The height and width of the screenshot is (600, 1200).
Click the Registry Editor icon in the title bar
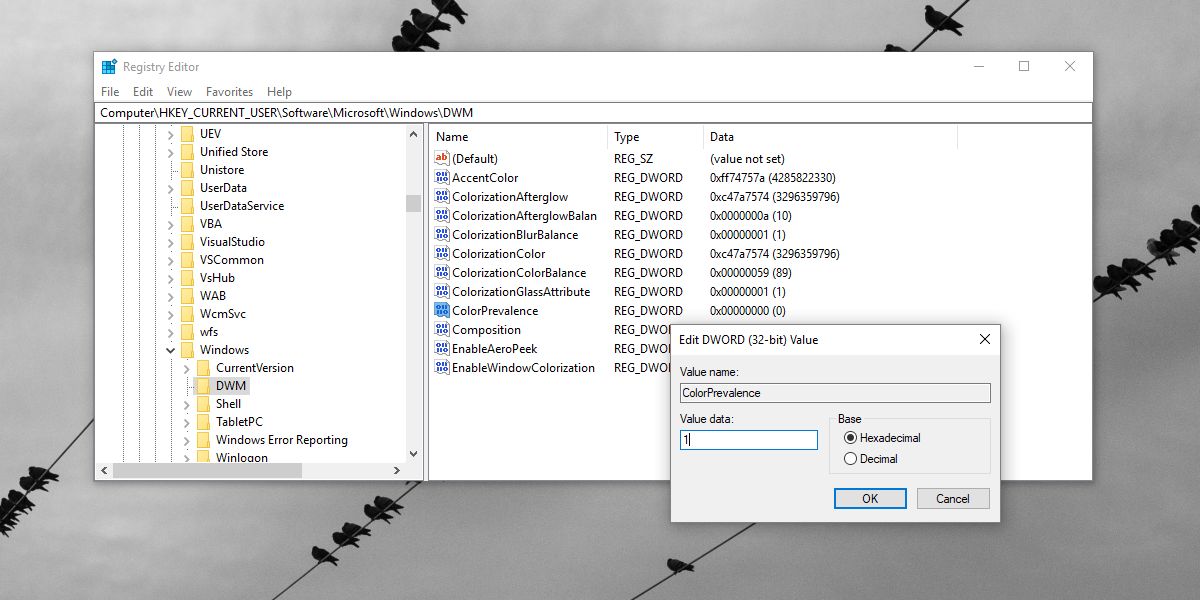coord(108,66)
